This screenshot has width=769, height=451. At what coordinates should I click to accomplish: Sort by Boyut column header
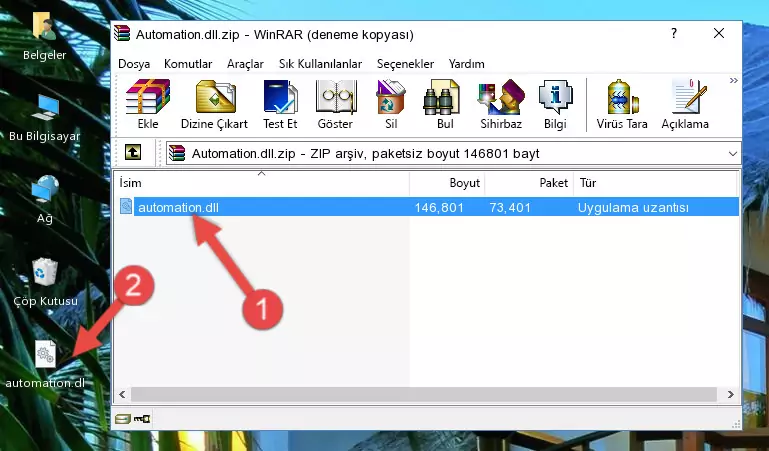(x=447, y=183)
